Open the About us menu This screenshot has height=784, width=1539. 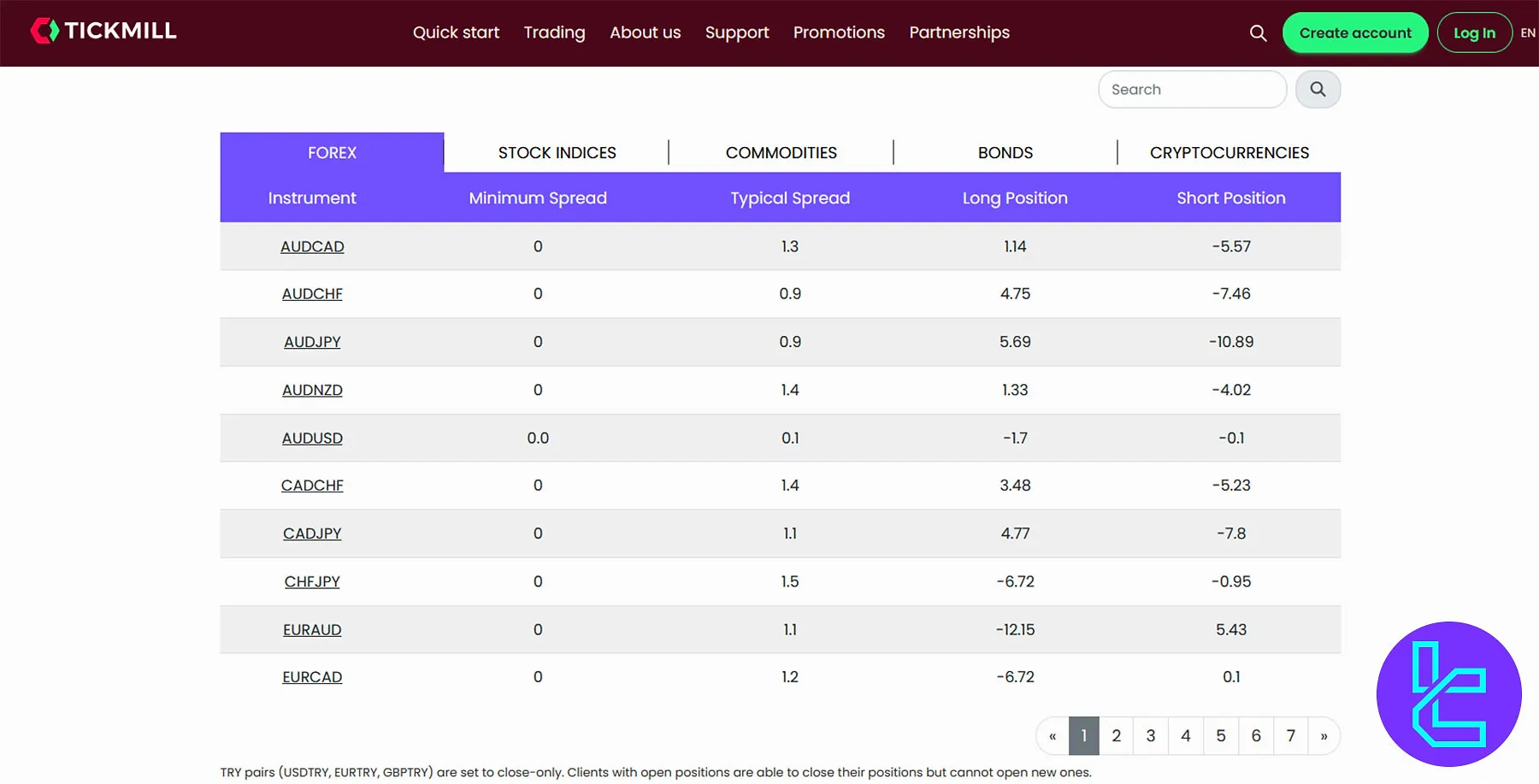pyautogui.click(x=645, y=32)
